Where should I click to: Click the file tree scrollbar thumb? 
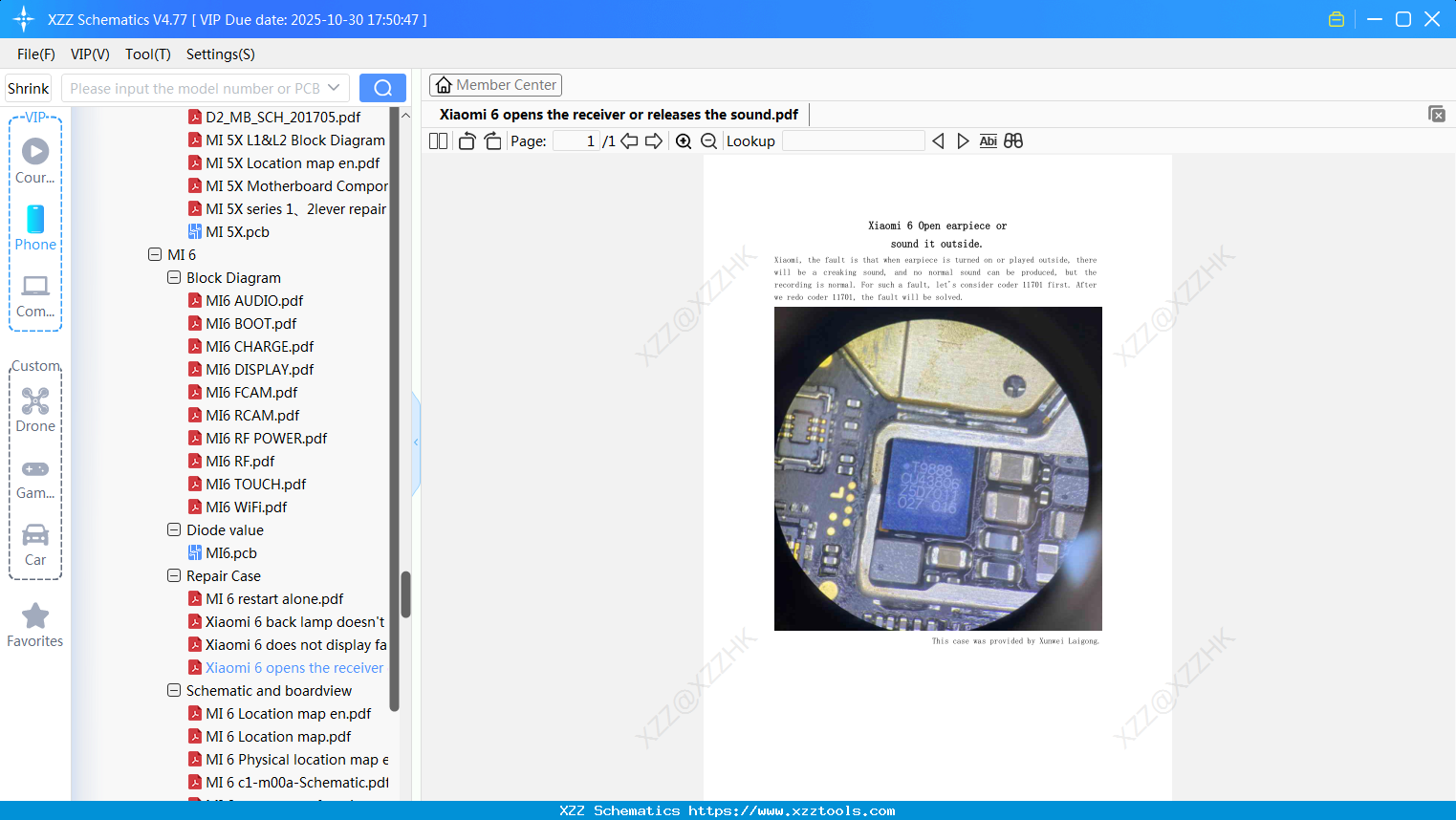(405, 594)
